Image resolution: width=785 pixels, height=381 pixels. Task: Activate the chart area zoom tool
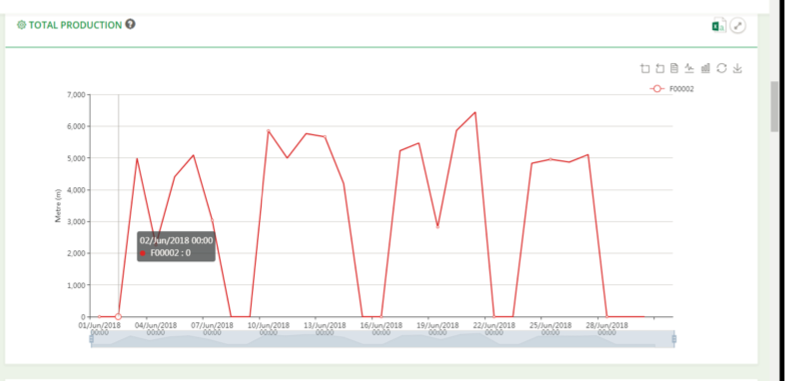[645, 69]
